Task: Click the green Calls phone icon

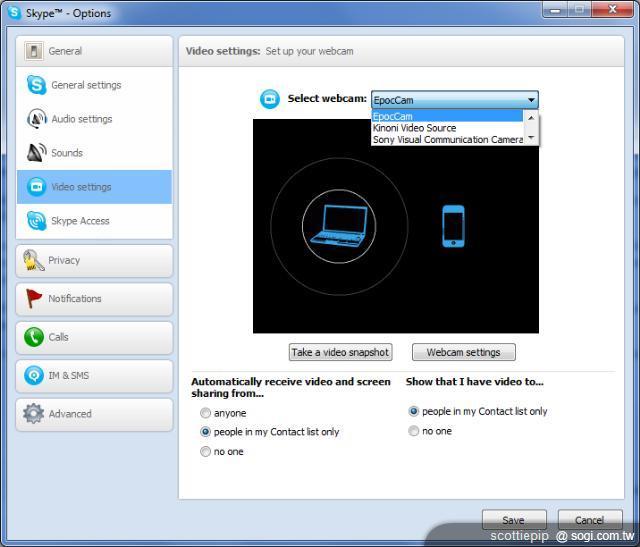Action: pos(33,337)
